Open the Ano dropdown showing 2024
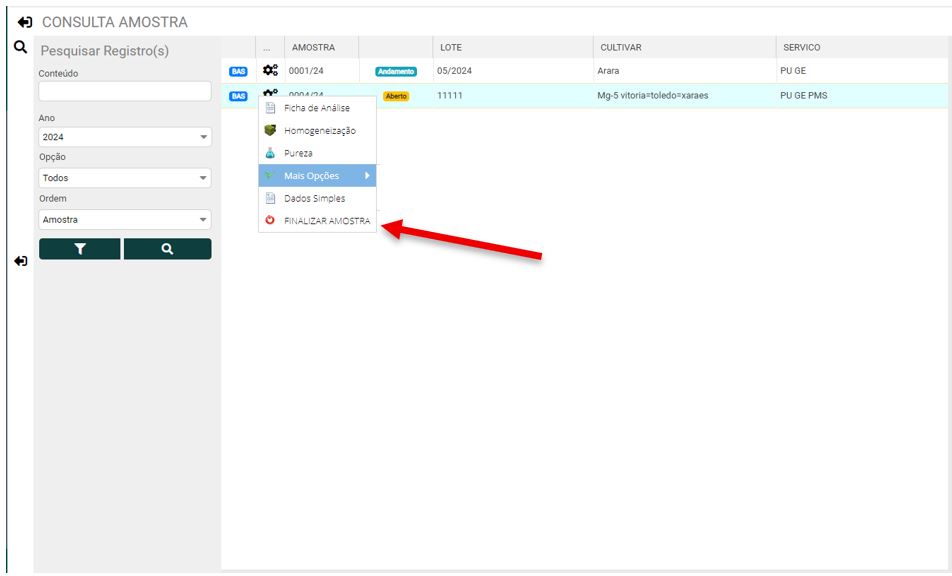Viewport: 952px width, 576px height. pyautogui.click(x=125, y=137)
